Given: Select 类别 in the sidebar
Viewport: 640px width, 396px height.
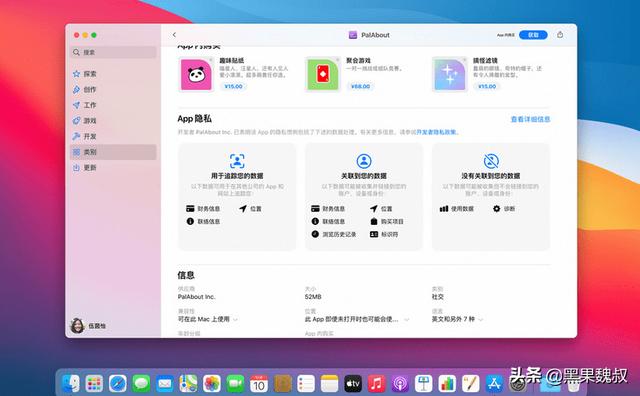Looking at the screenshot, I should point(113,152).
